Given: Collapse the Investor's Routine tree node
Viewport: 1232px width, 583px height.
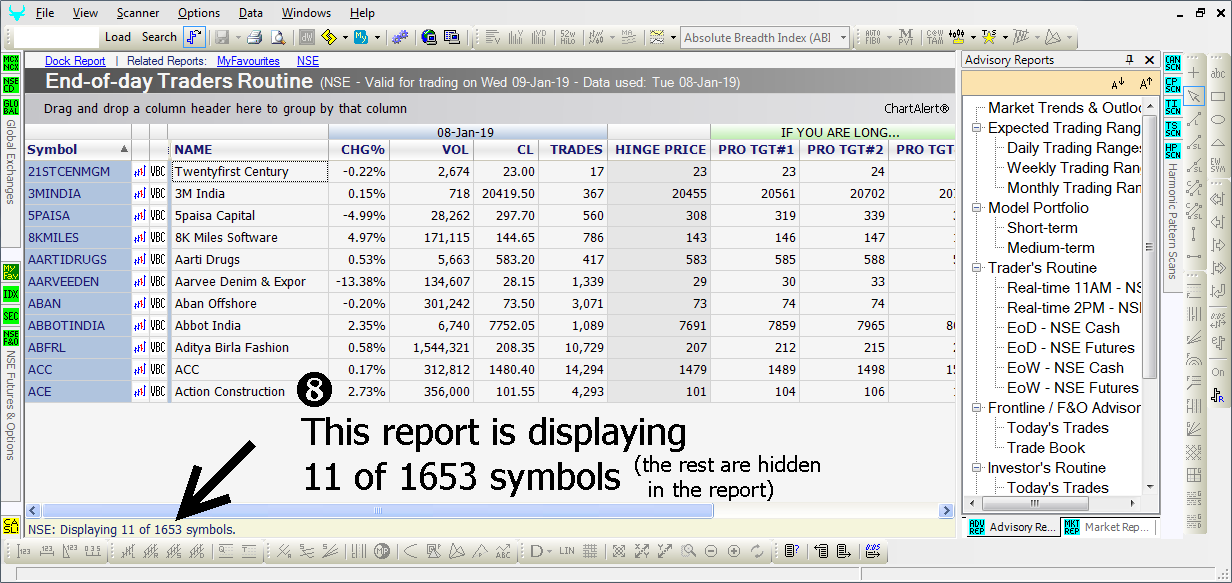Looking at the screenshot, I should click(977, 468).
